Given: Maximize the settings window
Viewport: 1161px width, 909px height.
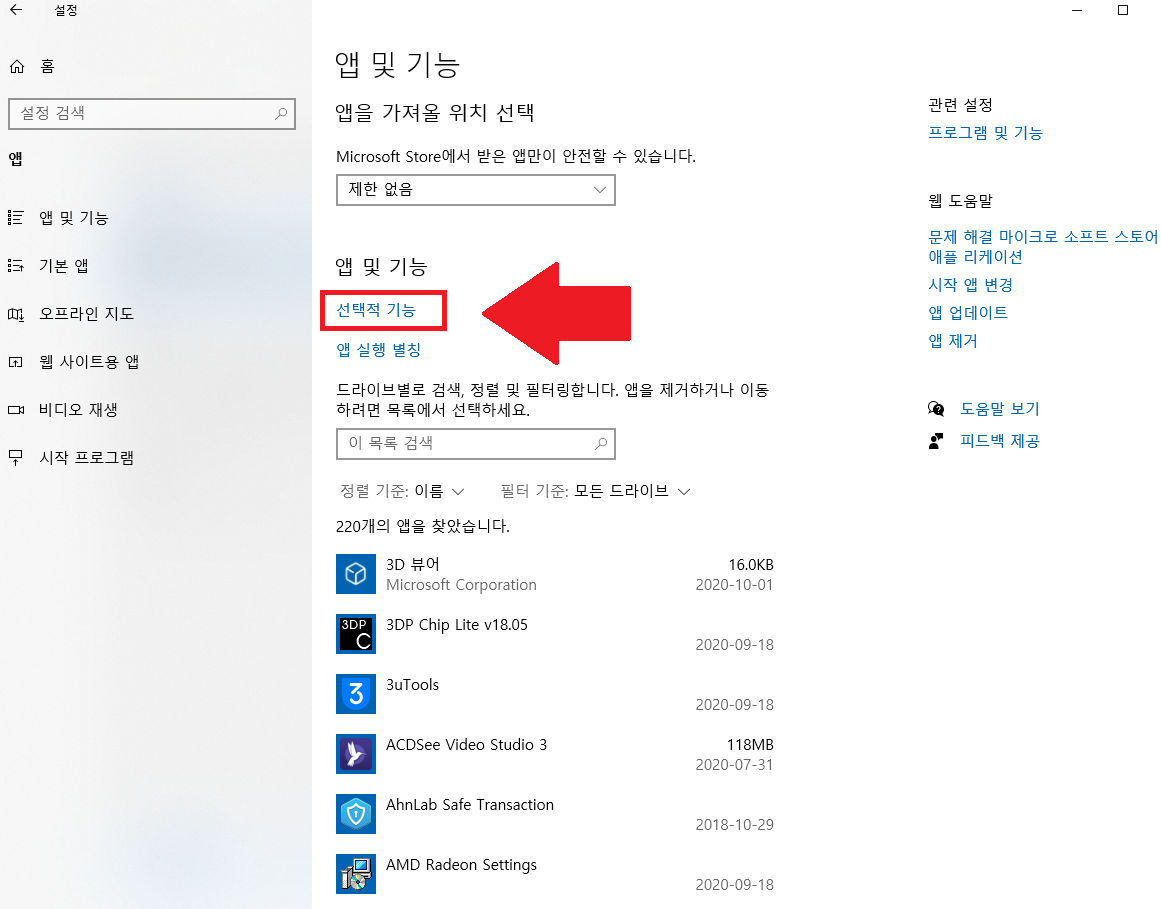Looking at the screenshot, I should 1122,10.
